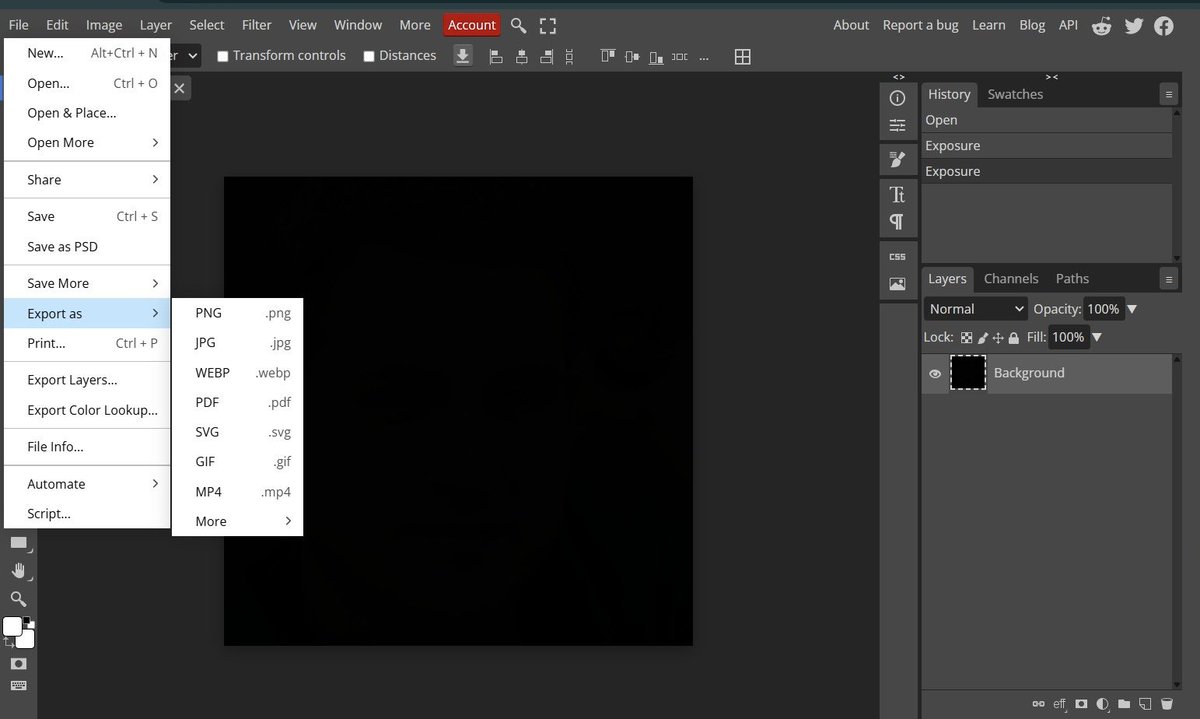Toggle Quick Mask mode icon
The image size is (1200, 719).
(18, 664)
